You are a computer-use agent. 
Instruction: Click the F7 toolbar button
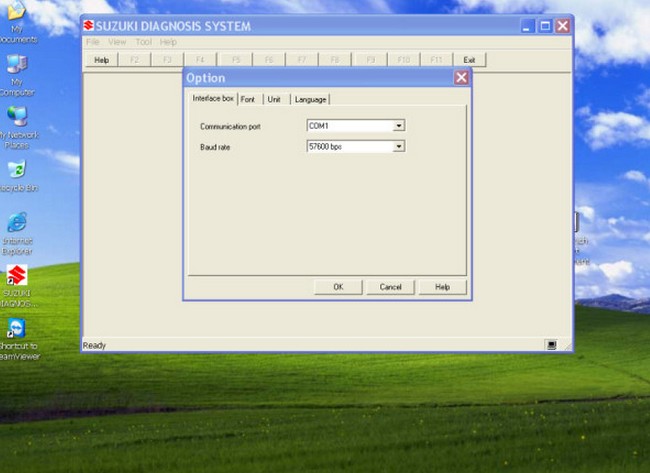[302, 60]
